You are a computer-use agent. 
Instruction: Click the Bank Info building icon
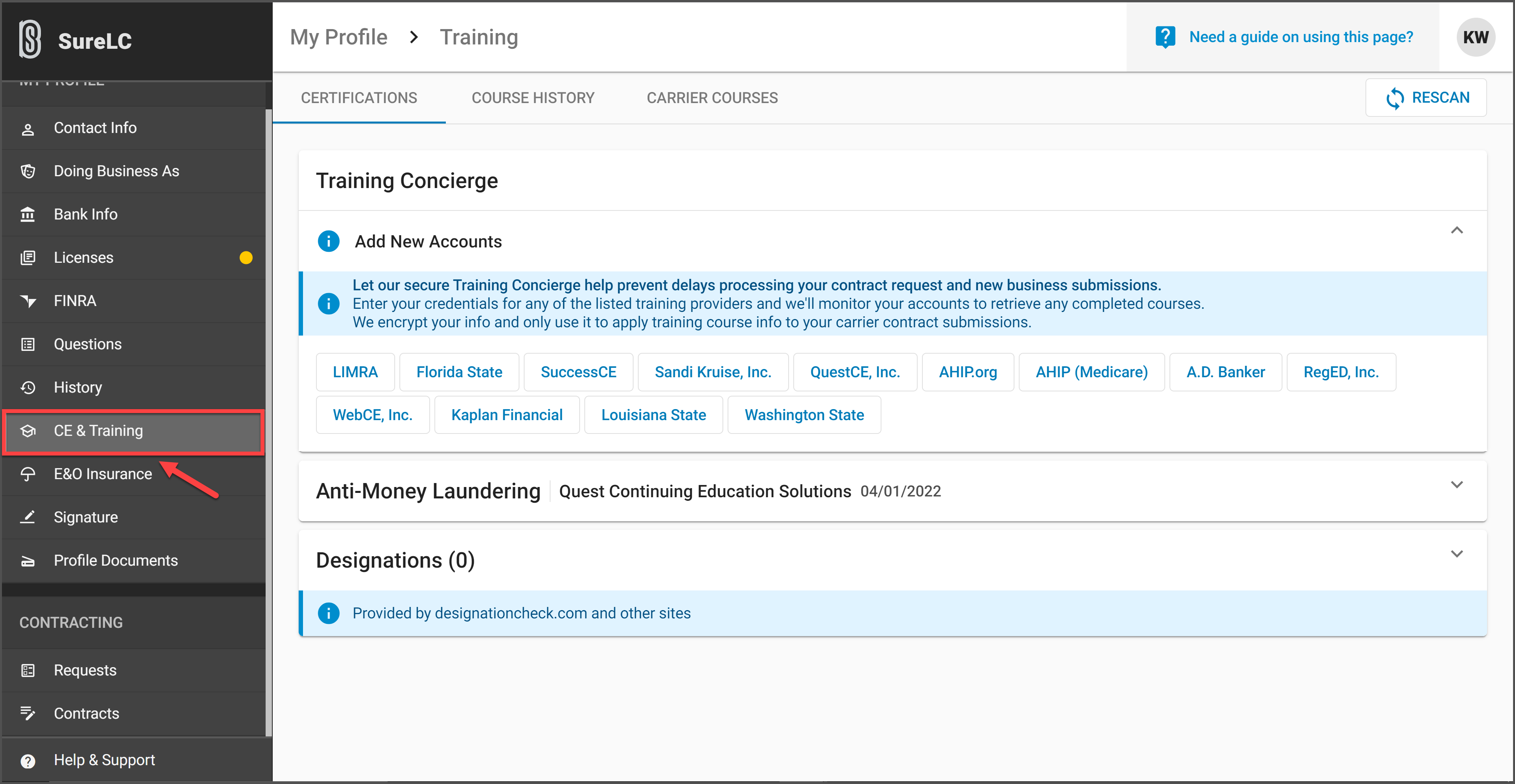click(x=28, y=215)
